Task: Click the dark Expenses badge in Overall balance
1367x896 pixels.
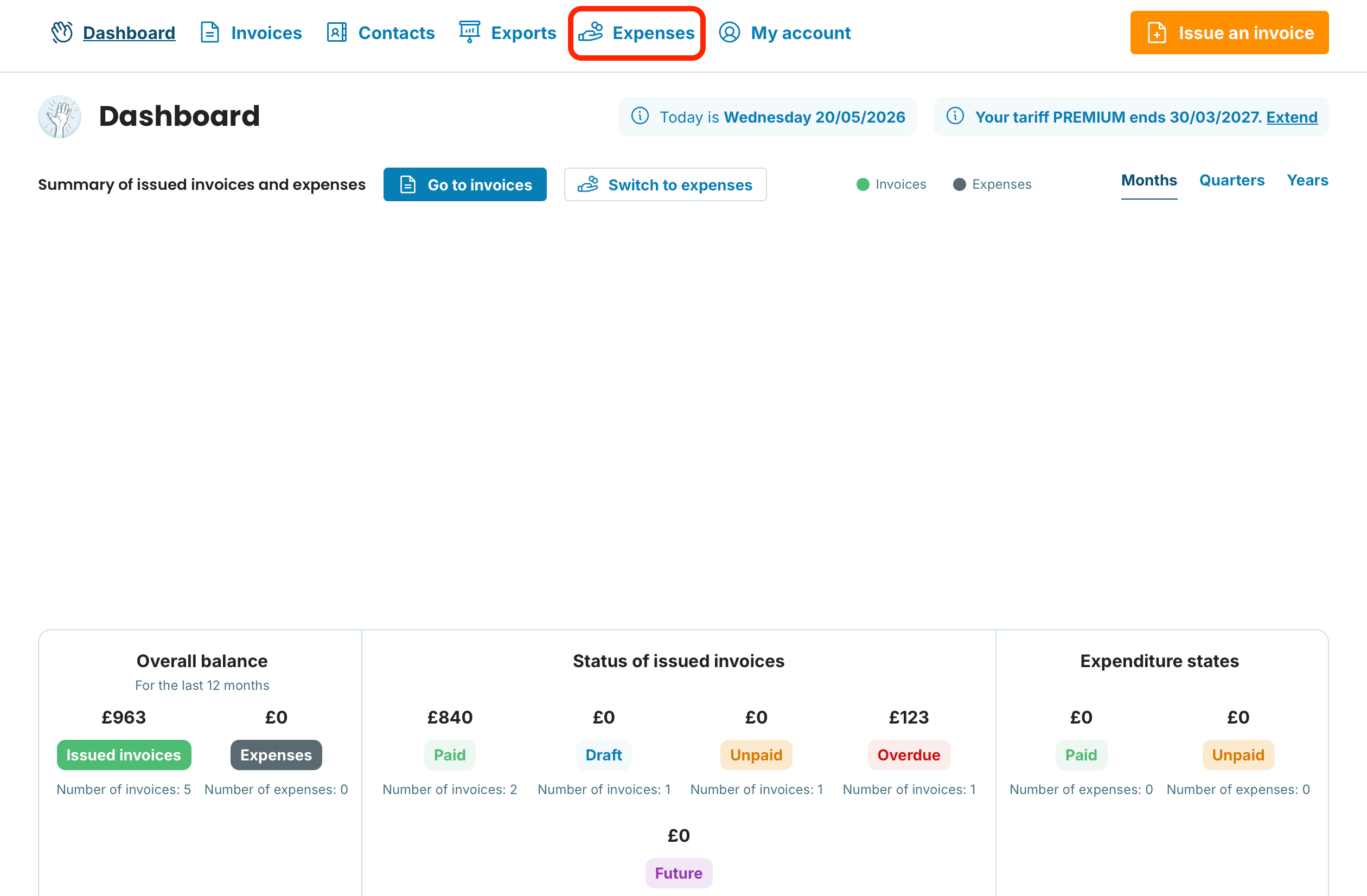Action: tap(276, 754)
